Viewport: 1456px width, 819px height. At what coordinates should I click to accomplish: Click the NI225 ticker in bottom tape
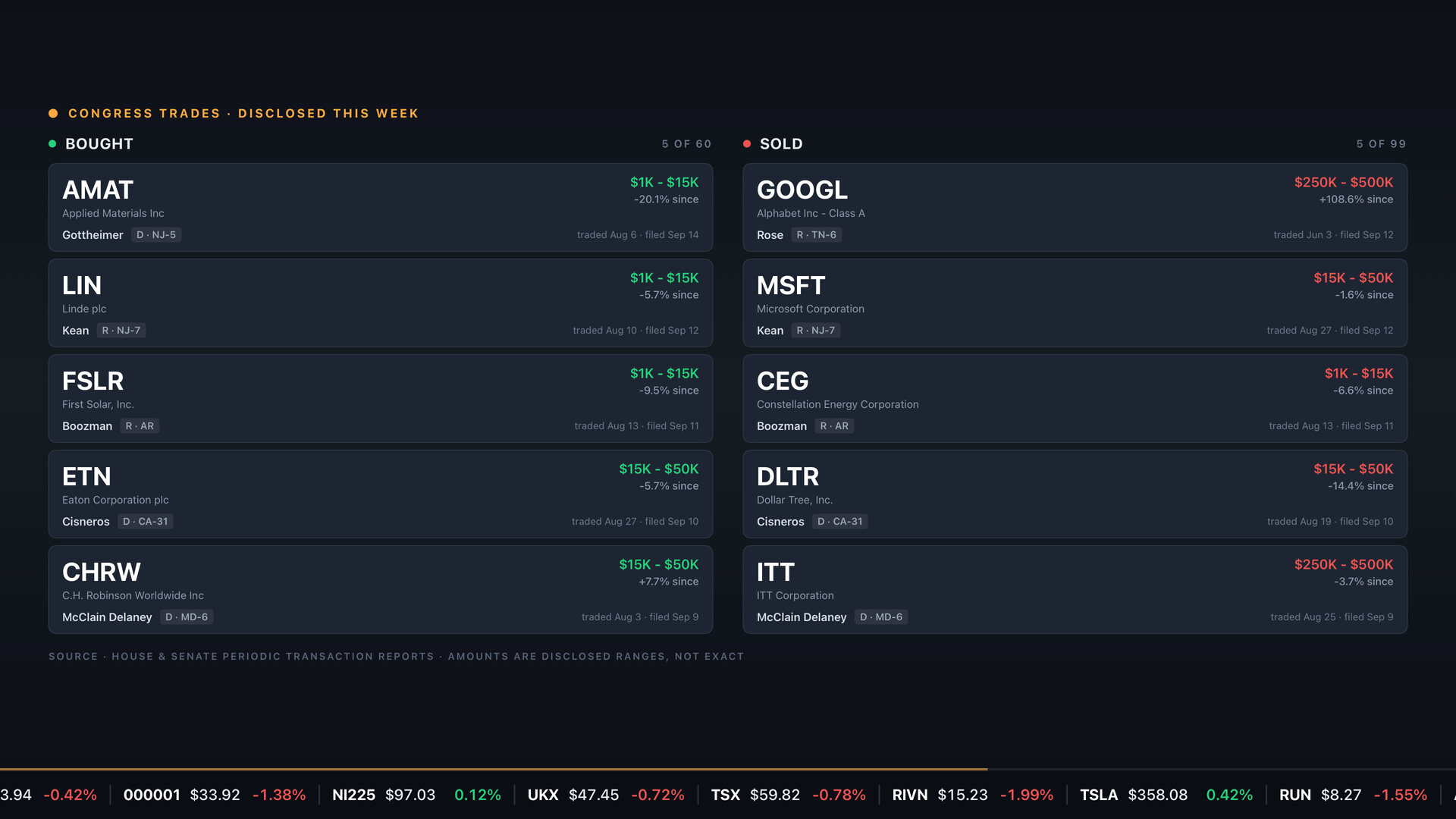353,795
